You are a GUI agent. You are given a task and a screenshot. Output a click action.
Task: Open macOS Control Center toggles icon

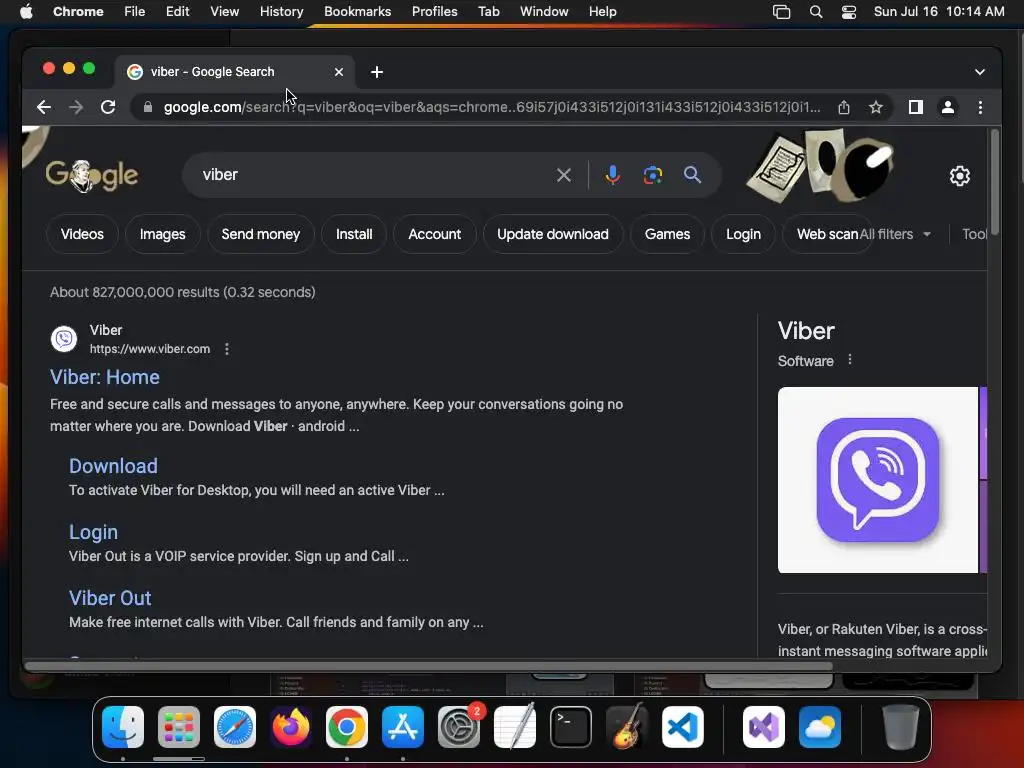(848, 12)
